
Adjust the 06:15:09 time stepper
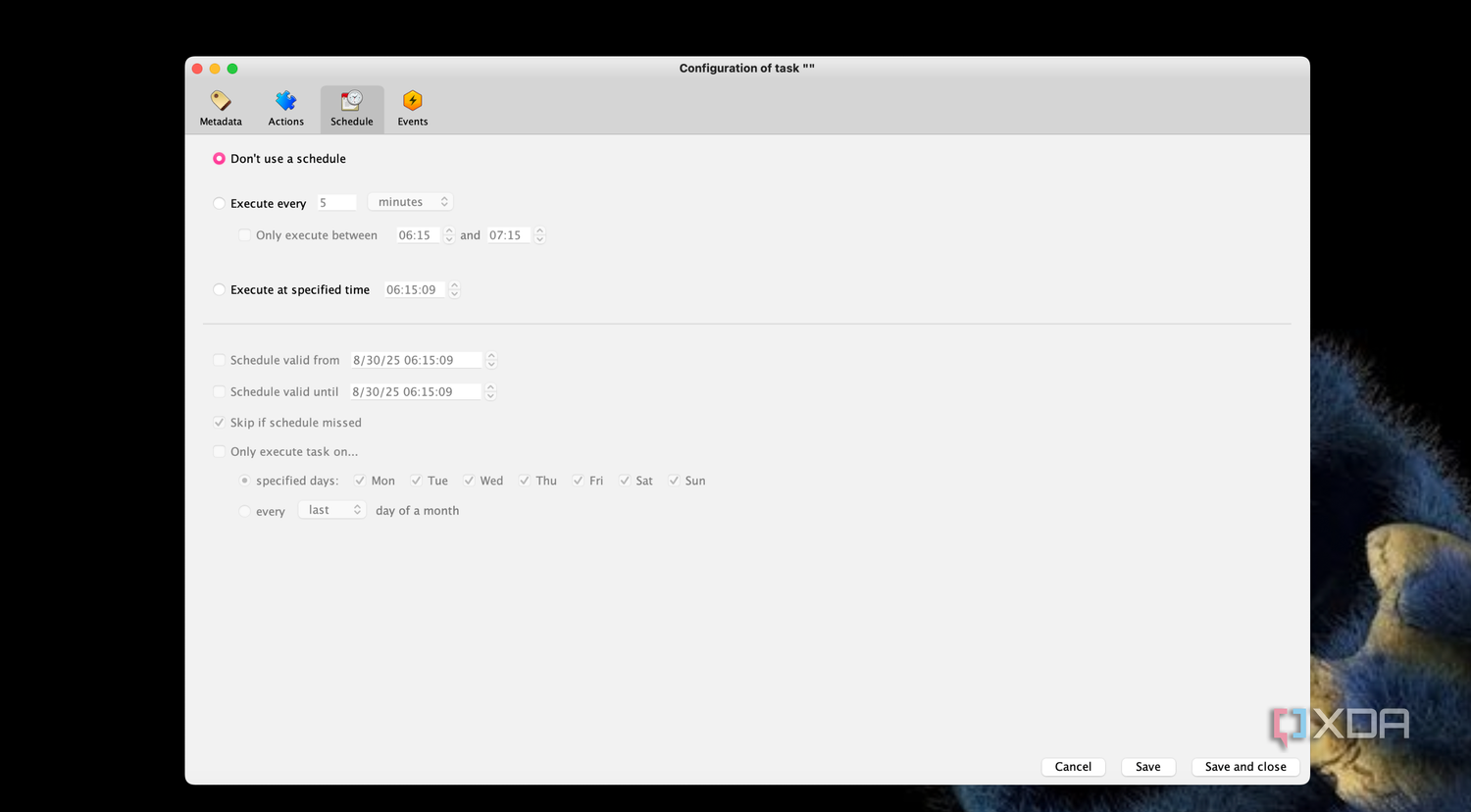tap(454, 290)
